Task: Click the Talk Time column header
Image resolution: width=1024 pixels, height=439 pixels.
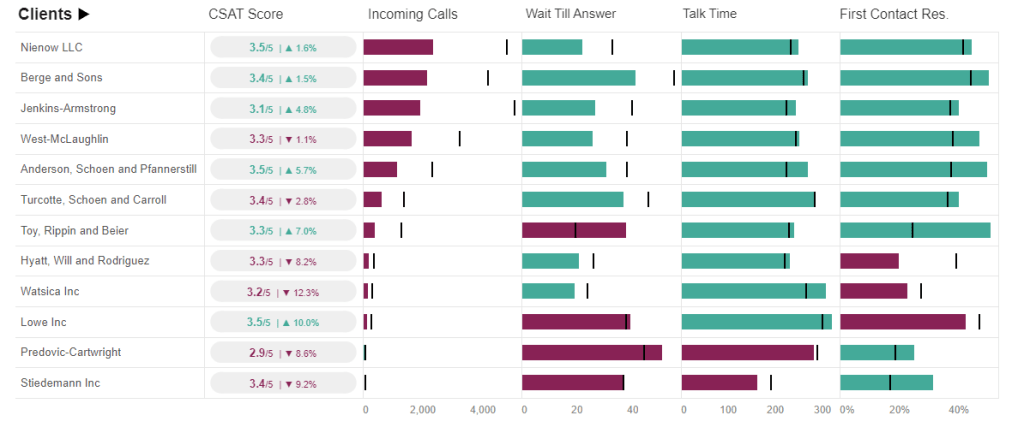Action: tap(712, 14)
